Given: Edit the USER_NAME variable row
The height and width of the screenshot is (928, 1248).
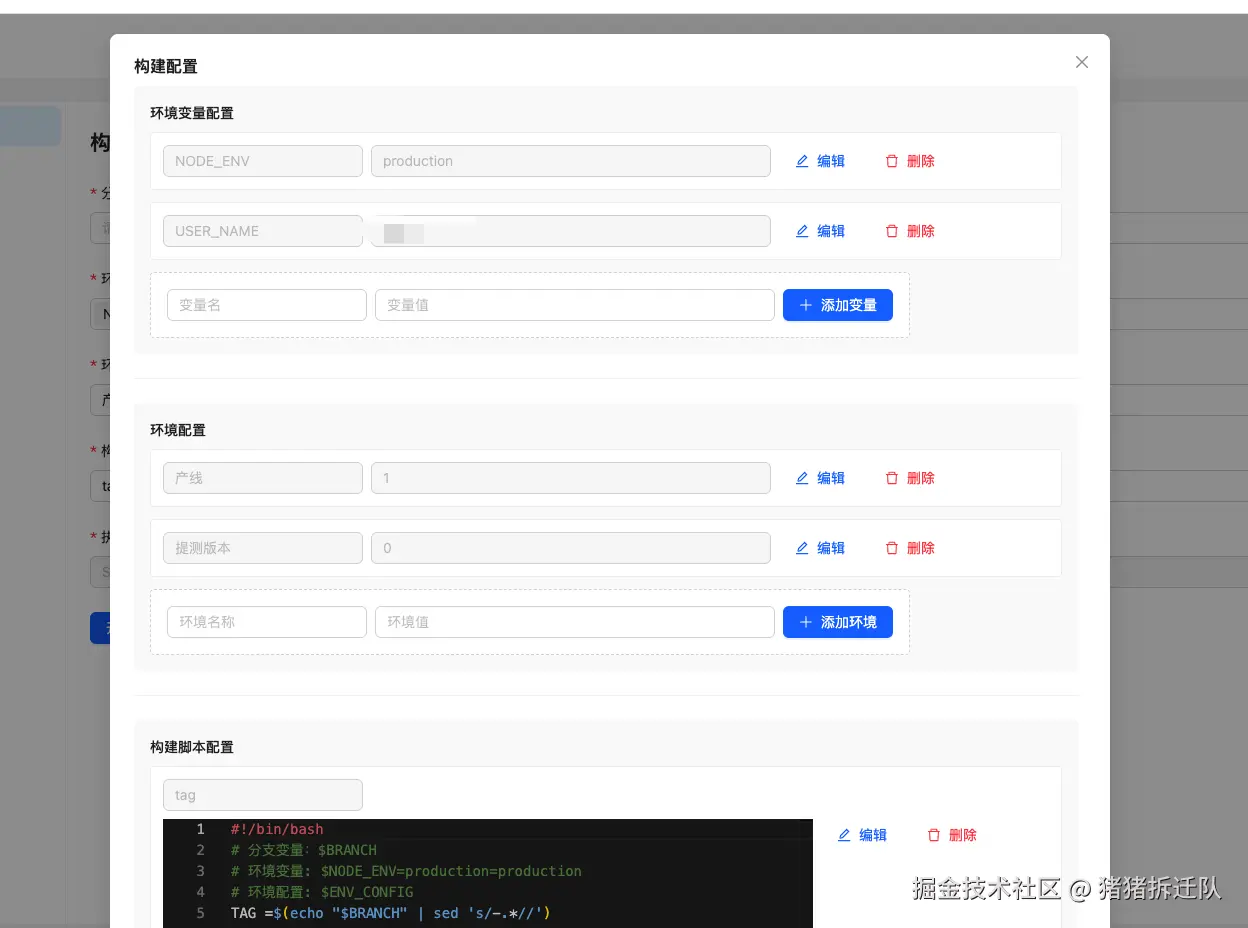Looking at the screenshot, I should pos(820,231).
